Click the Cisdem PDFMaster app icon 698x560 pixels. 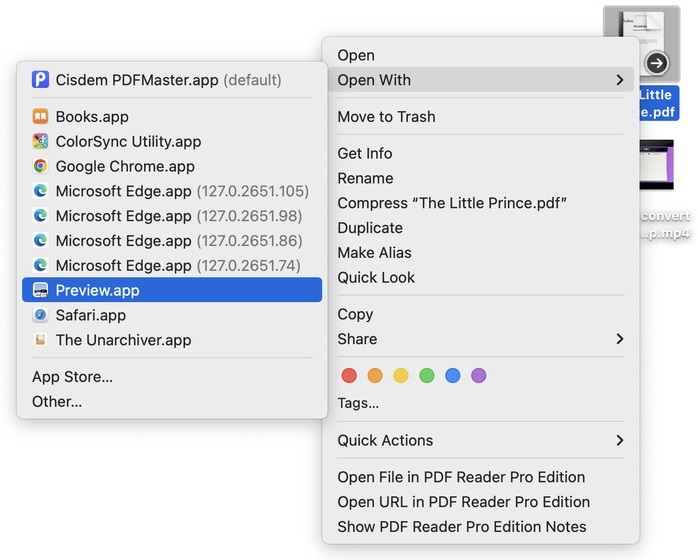coord(40,80)
